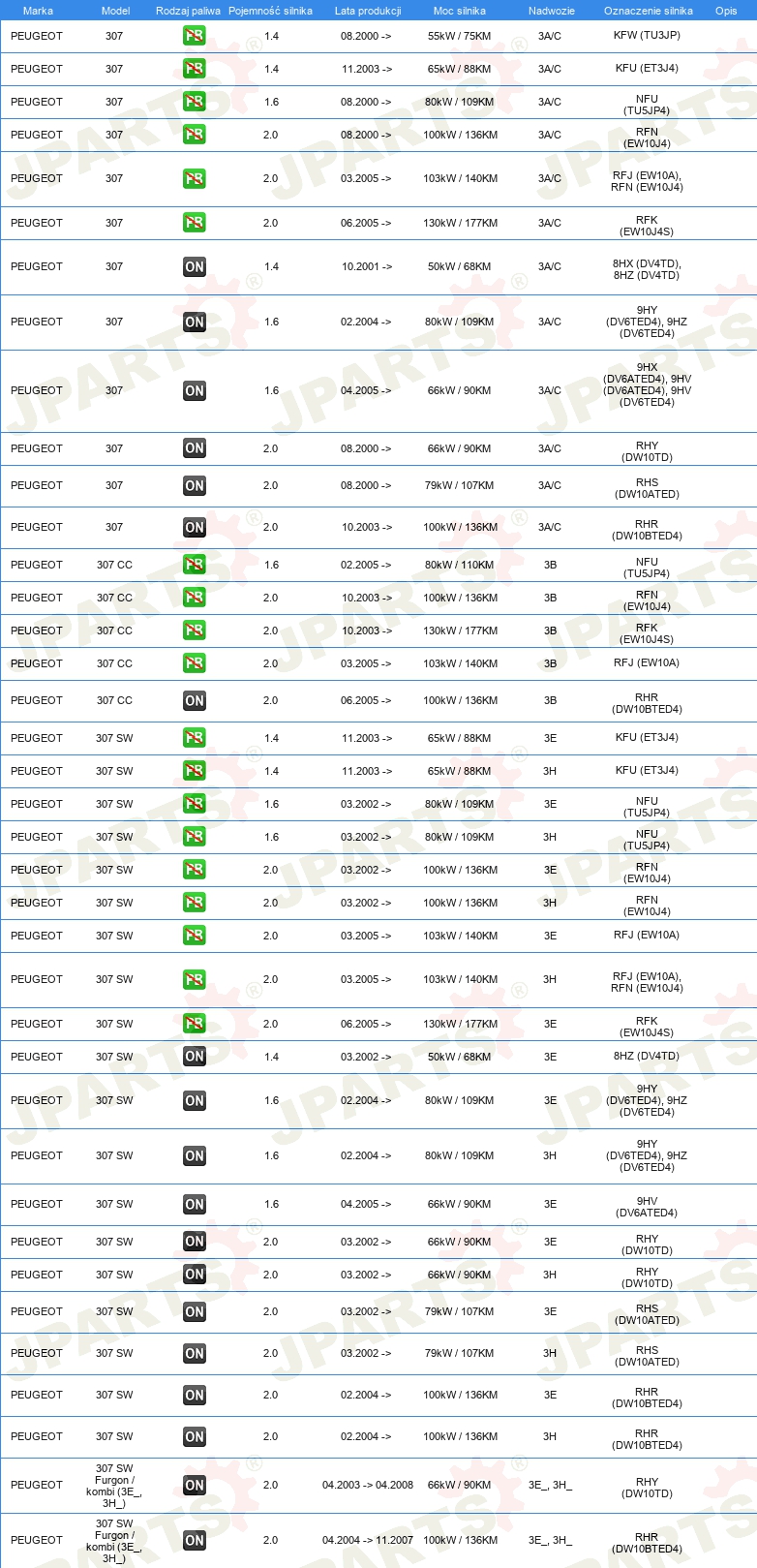Click the power value 55kW / 75KM
Viewport: 757px width, 1568px height.
coord(460,36)
